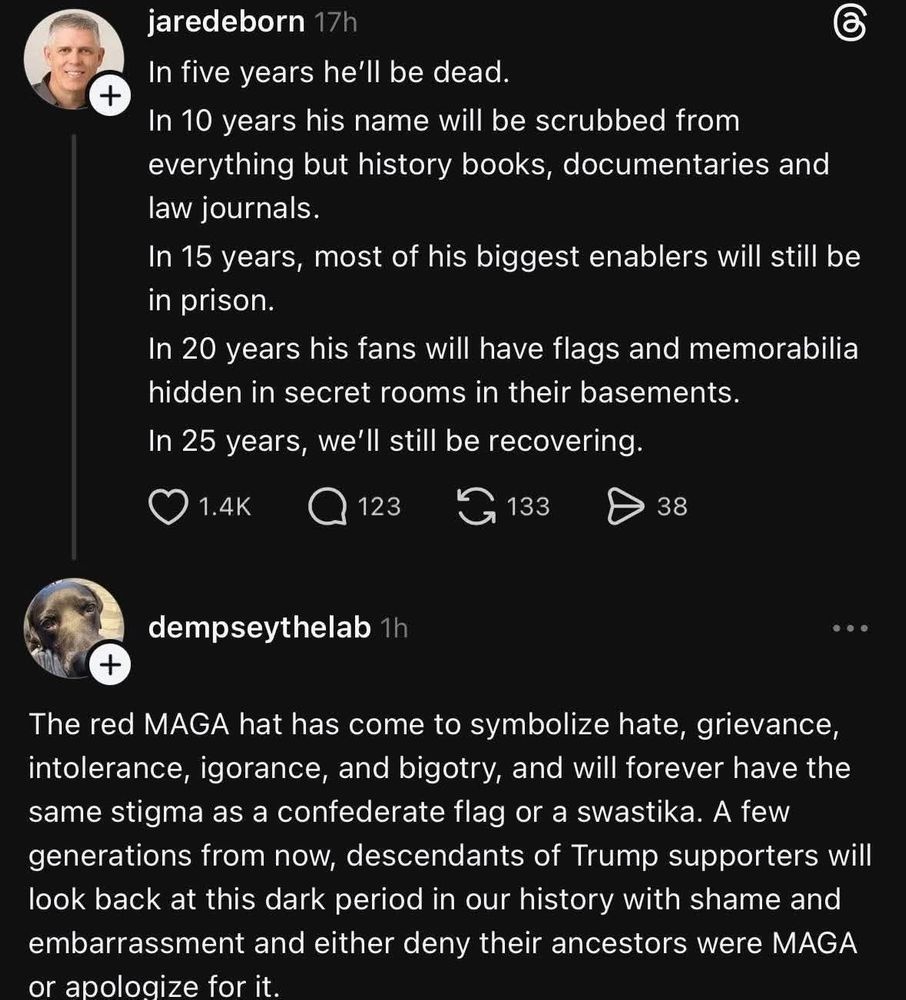The height and width of the screenshot is (1000, 906).
Task: Open the three-dot menu on dempseythelab's reply
Action: click(x=850, y=628)
